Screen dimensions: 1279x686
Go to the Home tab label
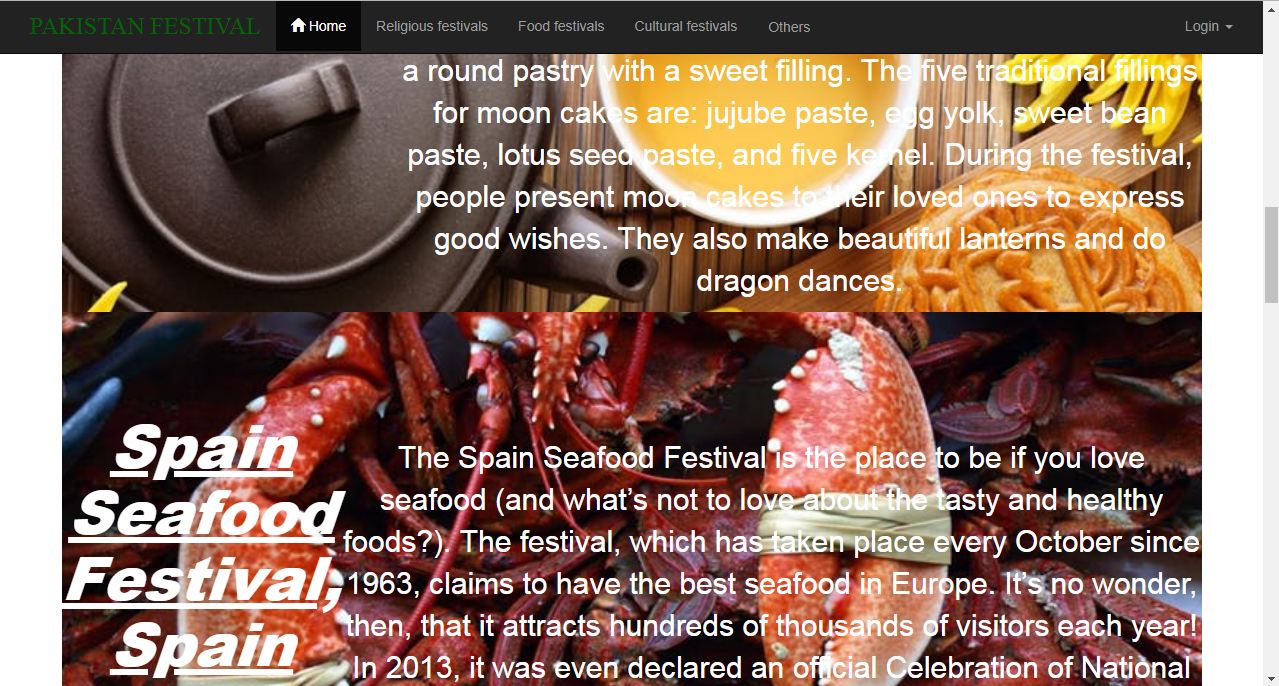coord(327,26)
